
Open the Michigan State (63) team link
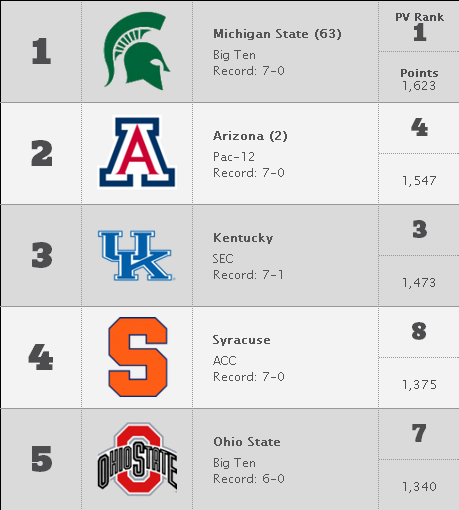tap(277, 34)
